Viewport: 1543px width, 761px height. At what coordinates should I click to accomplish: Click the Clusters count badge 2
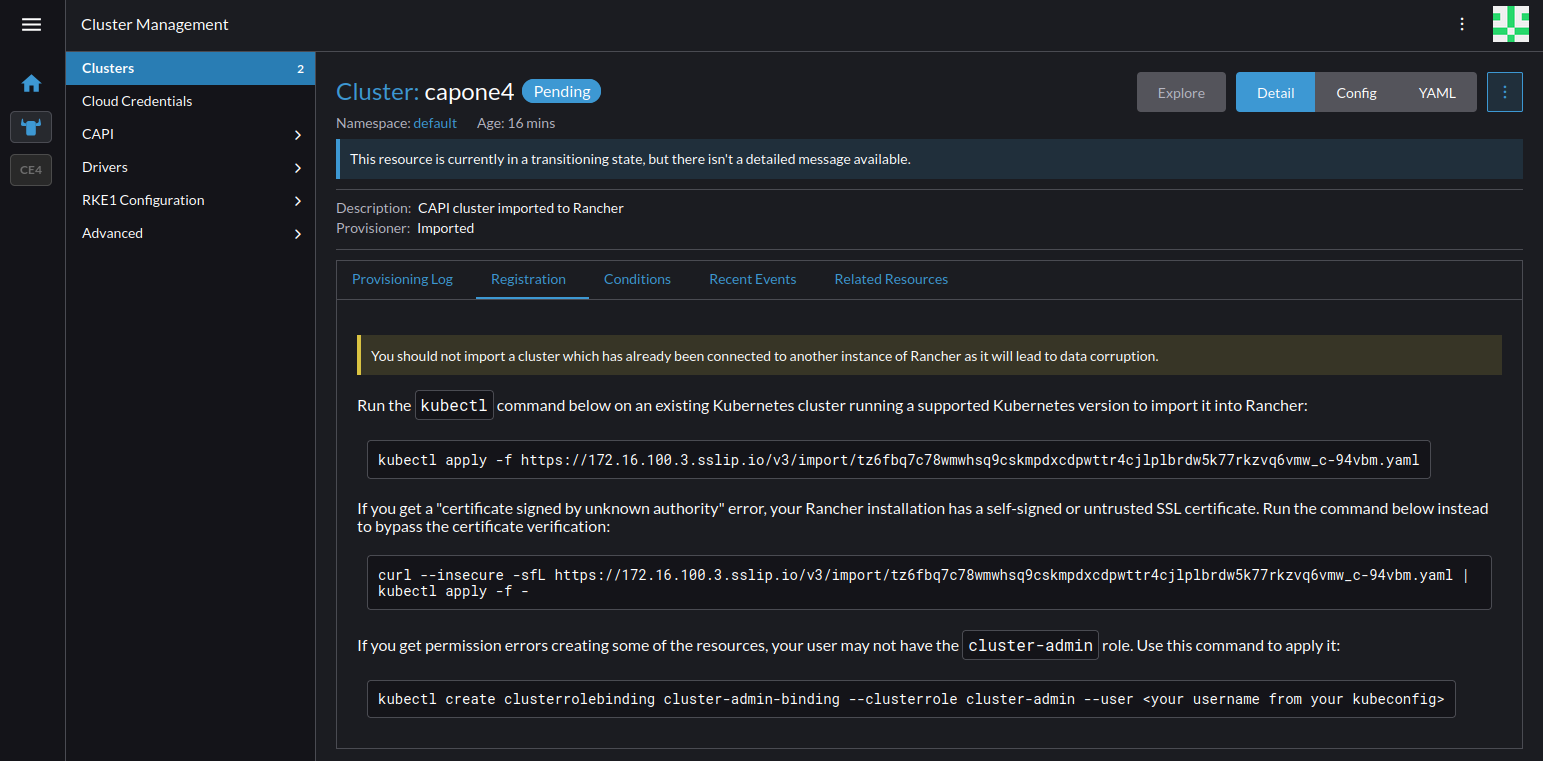coord(300,69)
